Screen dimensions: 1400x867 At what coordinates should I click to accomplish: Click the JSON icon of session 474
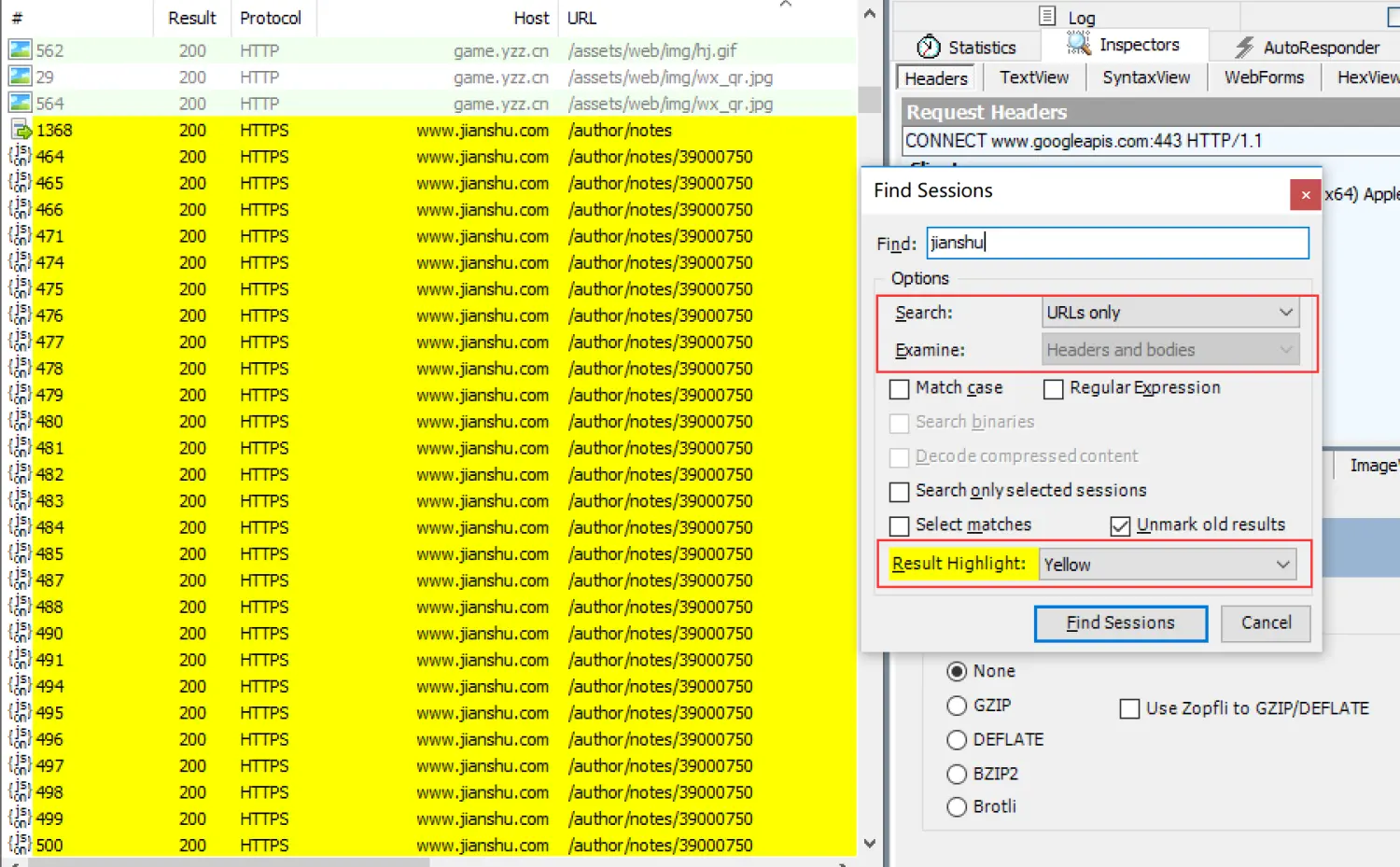[20, 262]
